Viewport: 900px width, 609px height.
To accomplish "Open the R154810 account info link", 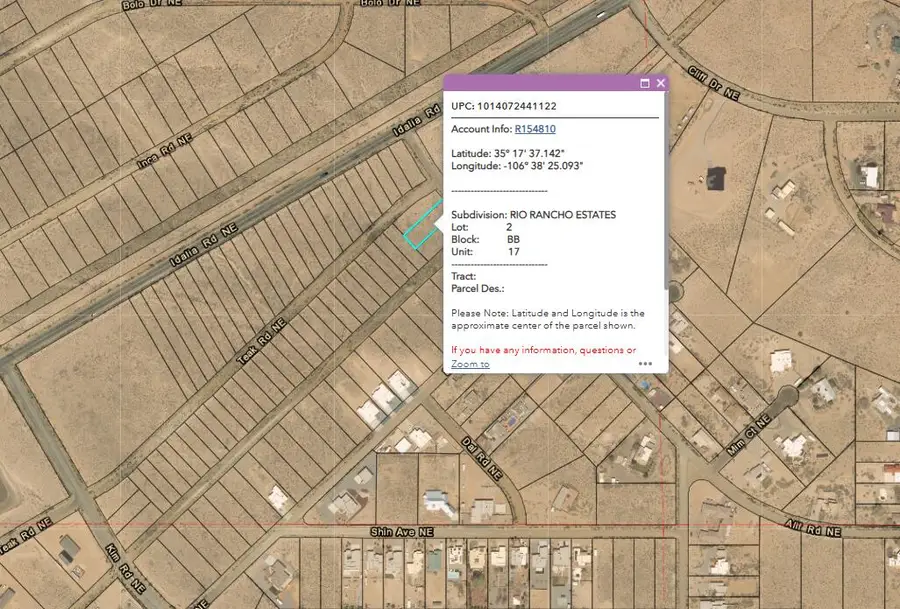I will pos(535,129).
